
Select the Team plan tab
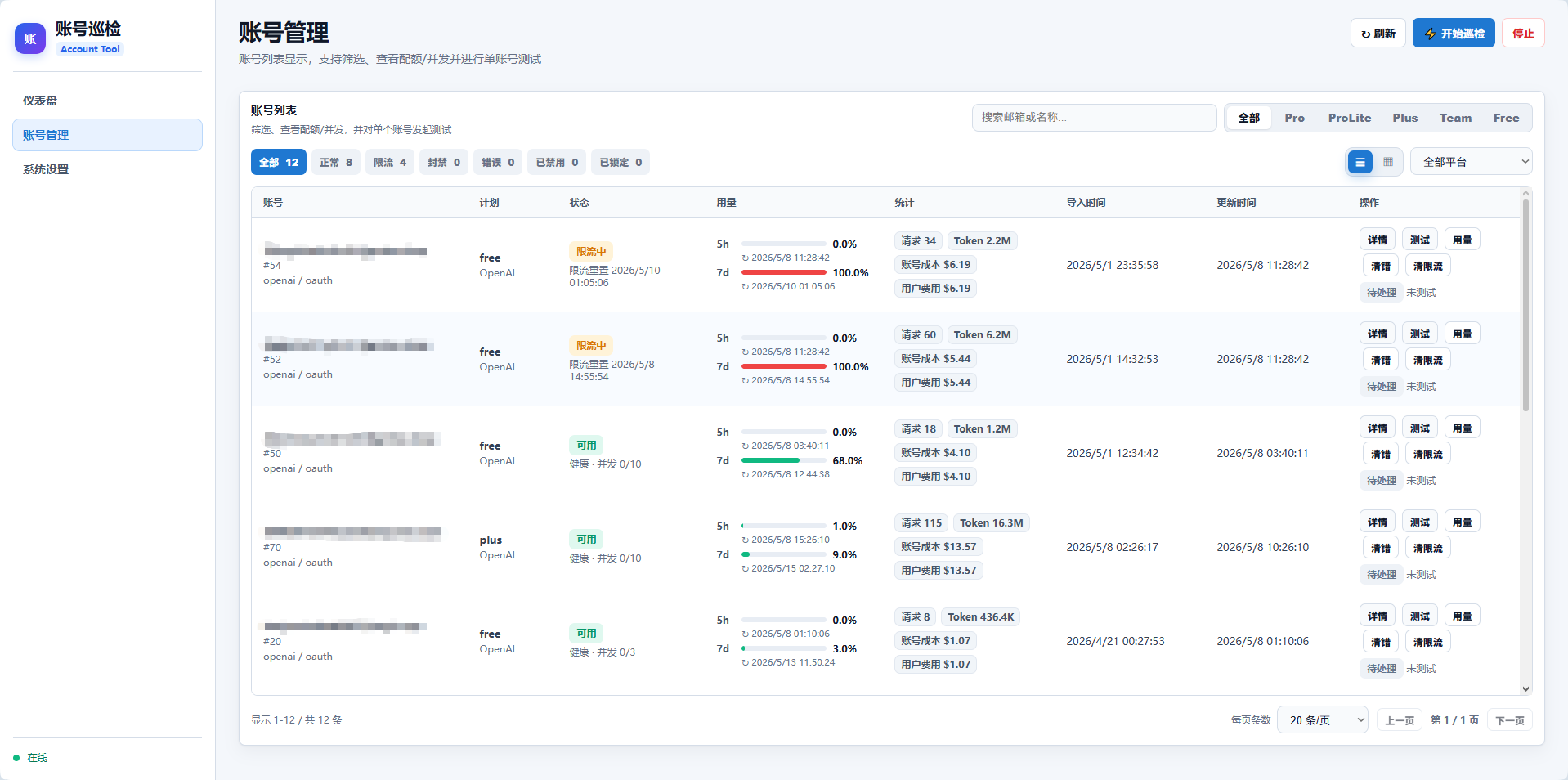click(1455, 118)
